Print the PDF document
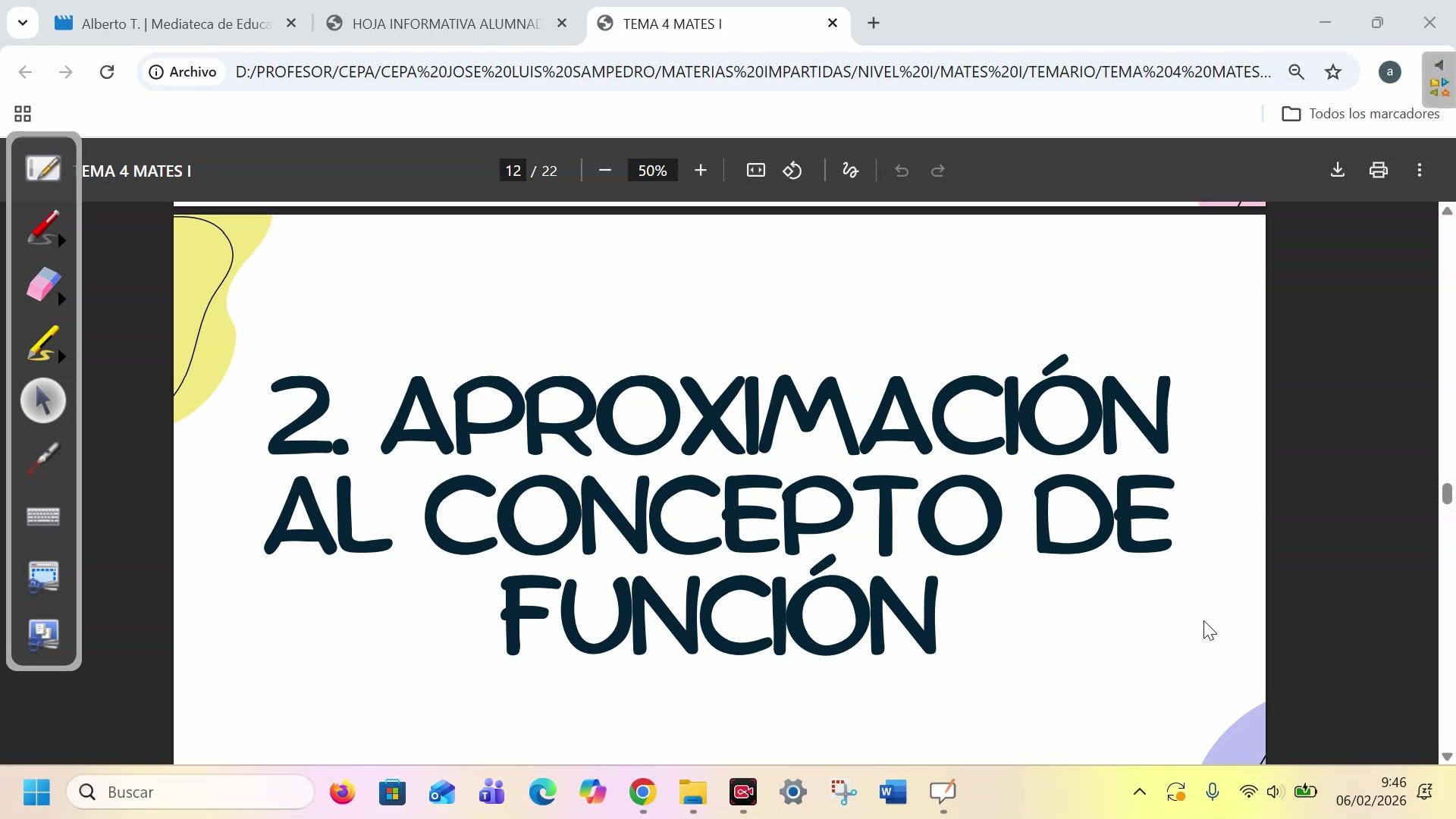Viewport: 1456px width, 819px height. (x=1379, y=171)
